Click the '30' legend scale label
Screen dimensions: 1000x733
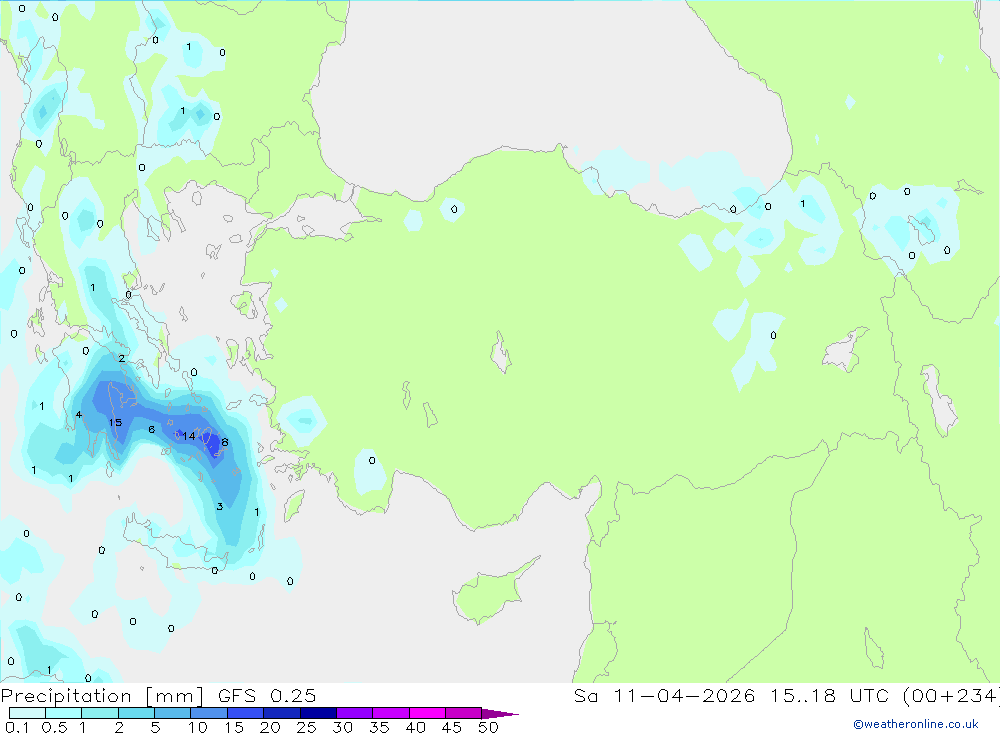click(342, 727)
